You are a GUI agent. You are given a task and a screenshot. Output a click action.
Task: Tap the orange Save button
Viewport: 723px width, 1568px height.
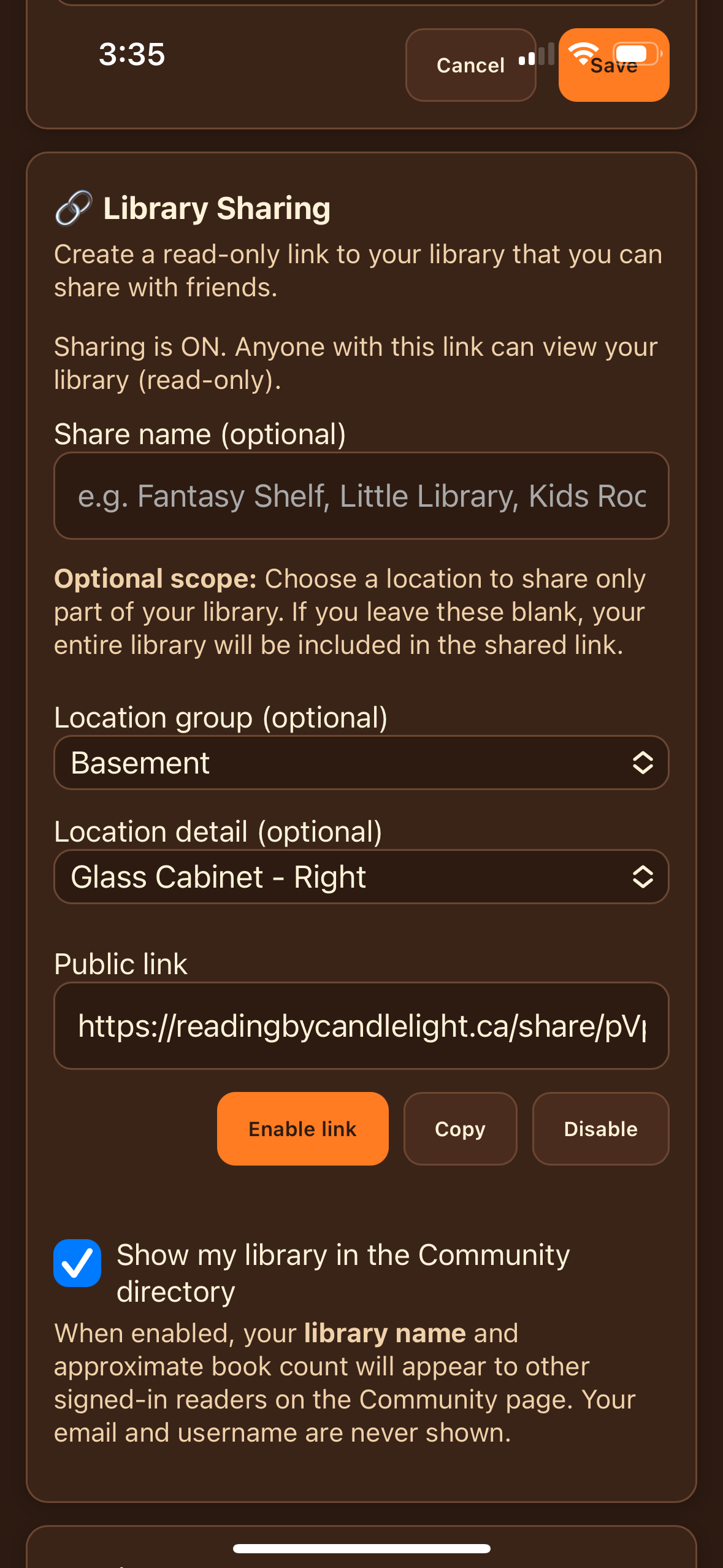coord(613,65)
